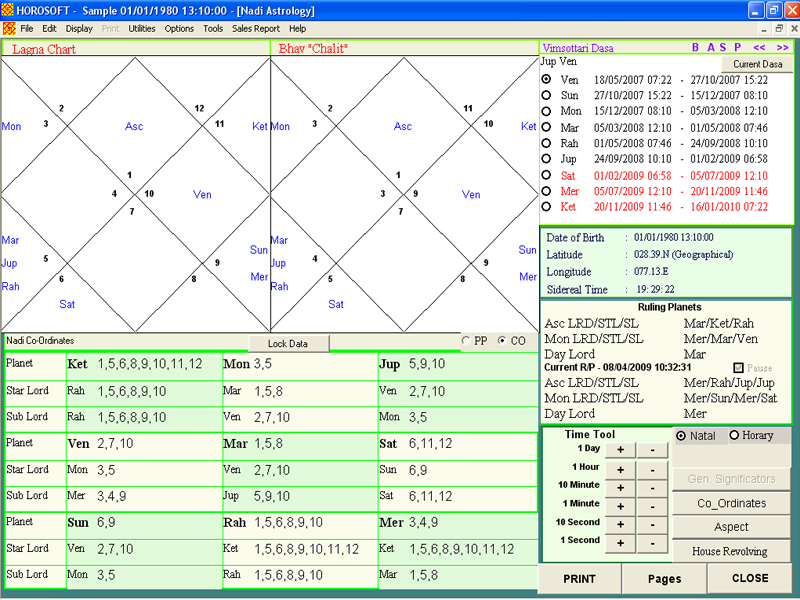Image resolution: width=800 pixels, height=600 pixels.
Task: Select the Mar dasa period radio button
Action: click(546, 127)
